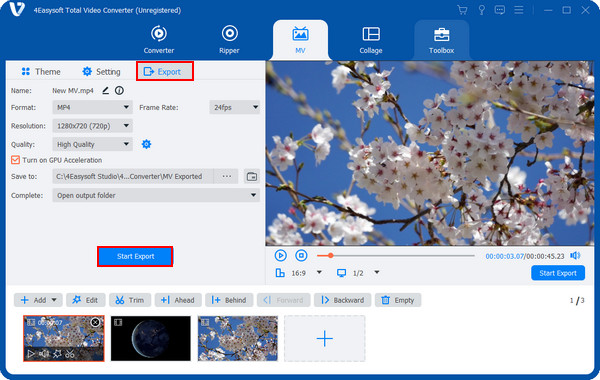Expand the Complete dropdown Open output folder

(156, 195)
